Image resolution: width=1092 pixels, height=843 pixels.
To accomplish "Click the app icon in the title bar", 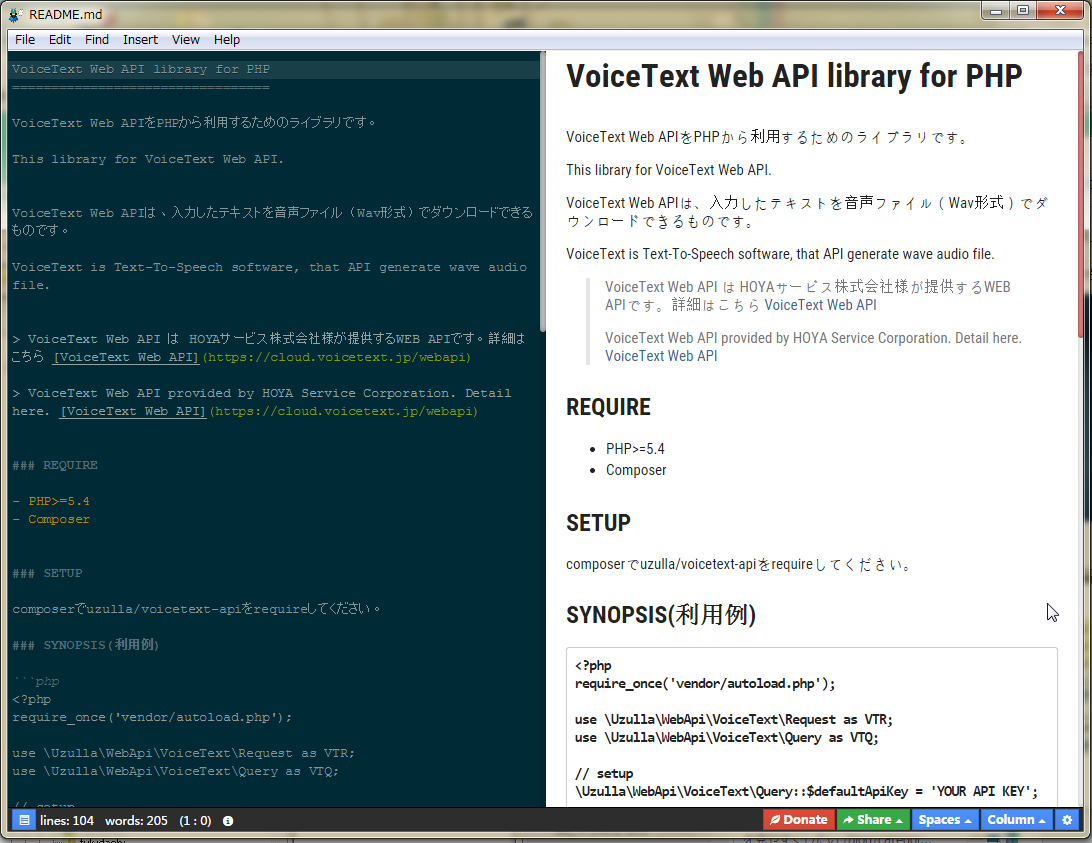I will pos(16,15).
